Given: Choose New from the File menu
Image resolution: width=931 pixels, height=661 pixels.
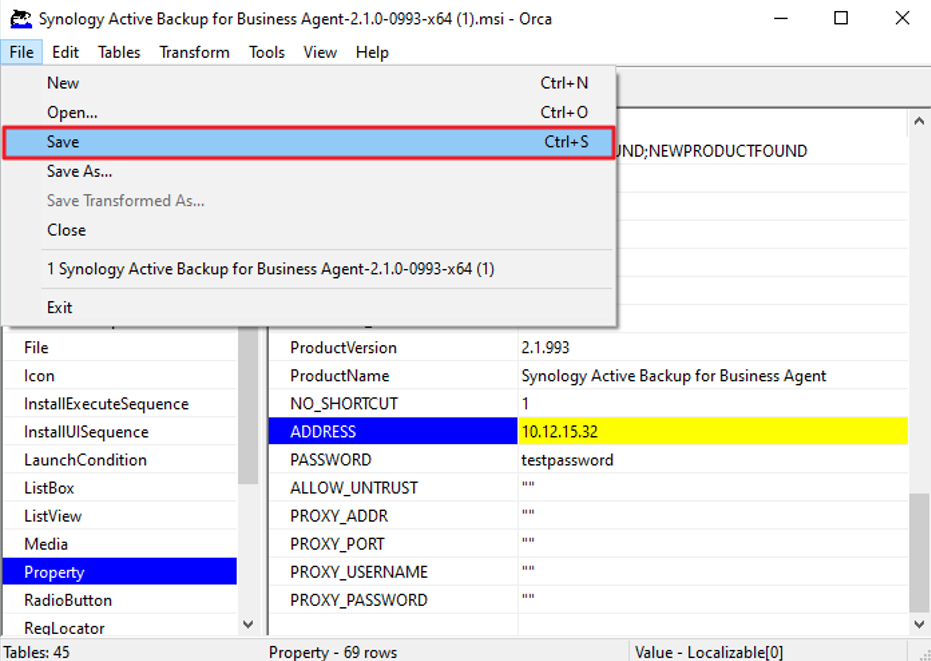Looking at the screenshot, I should point(308,83).
